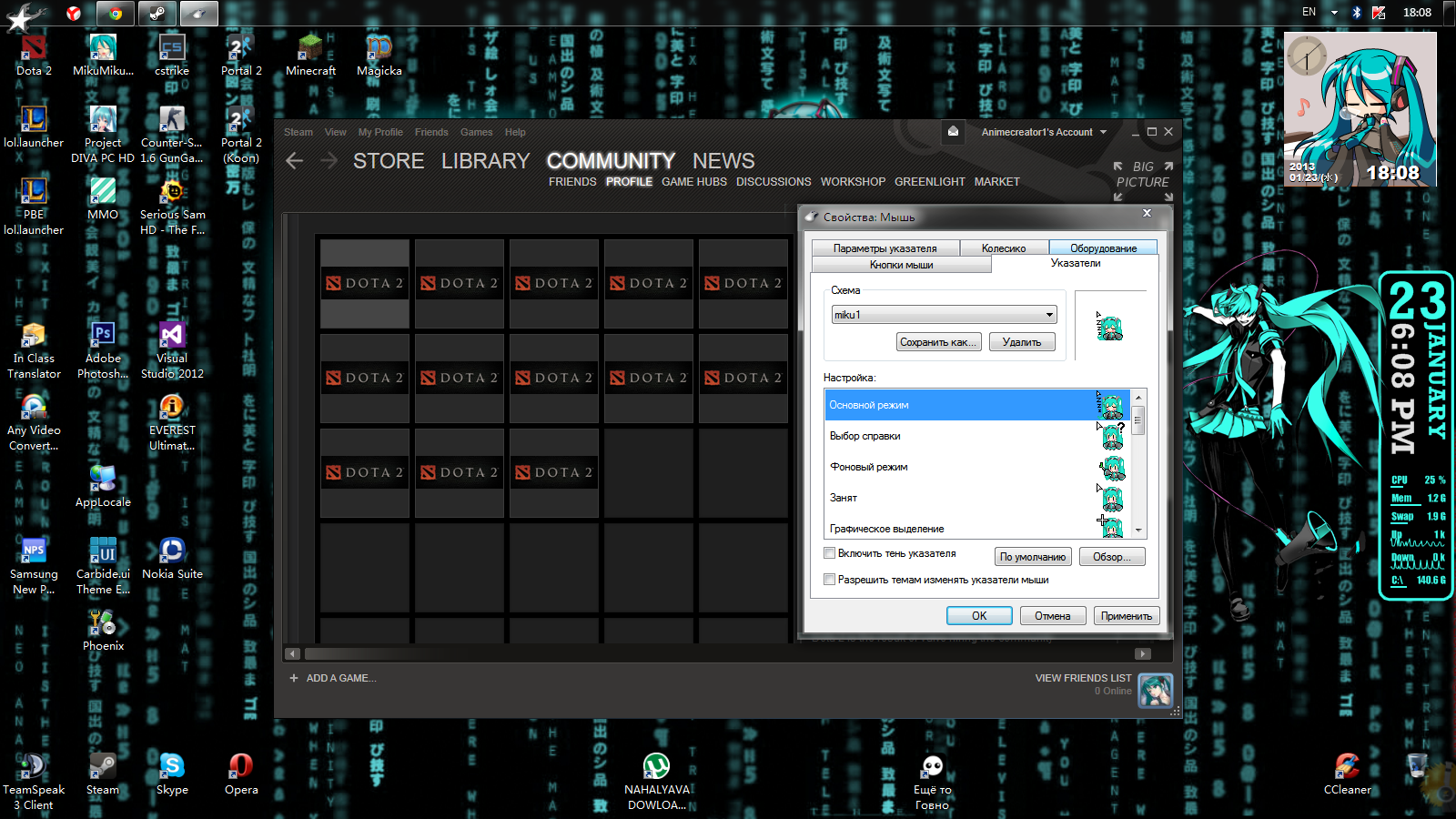Image resolution: width=1456 pixels, height=819 pixels.
Task: Open Portal 2 (Koon) shortcut
Action: click(241, 134)
